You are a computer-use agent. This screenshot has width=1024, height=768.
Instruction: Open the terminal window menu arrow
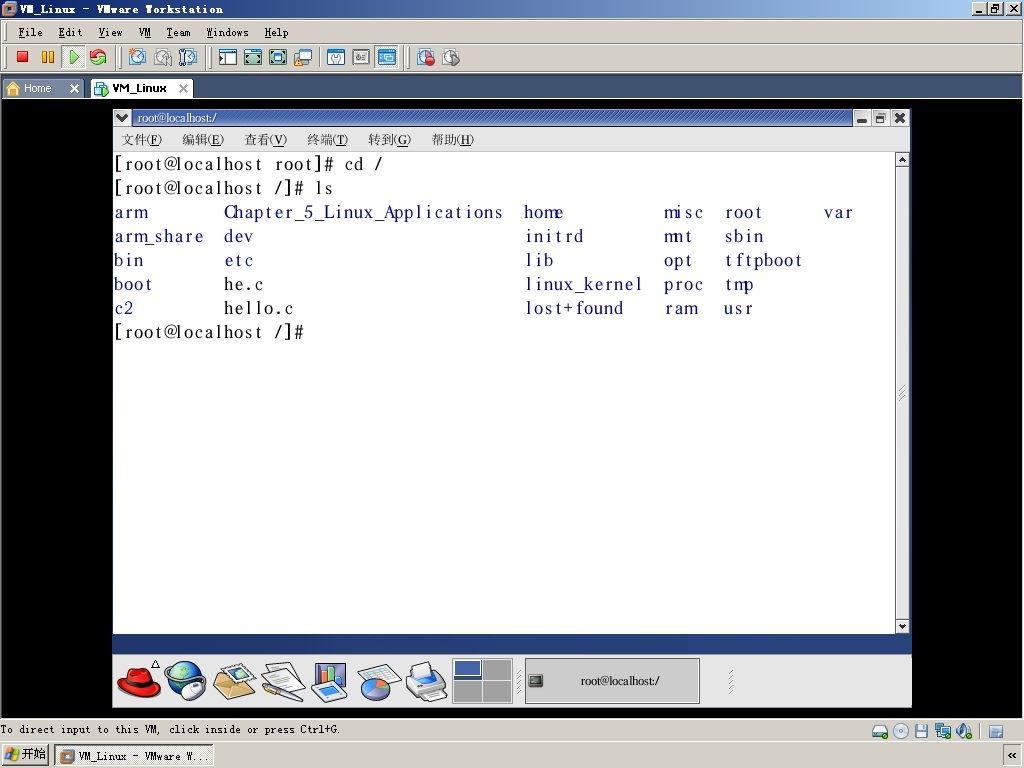121,118
